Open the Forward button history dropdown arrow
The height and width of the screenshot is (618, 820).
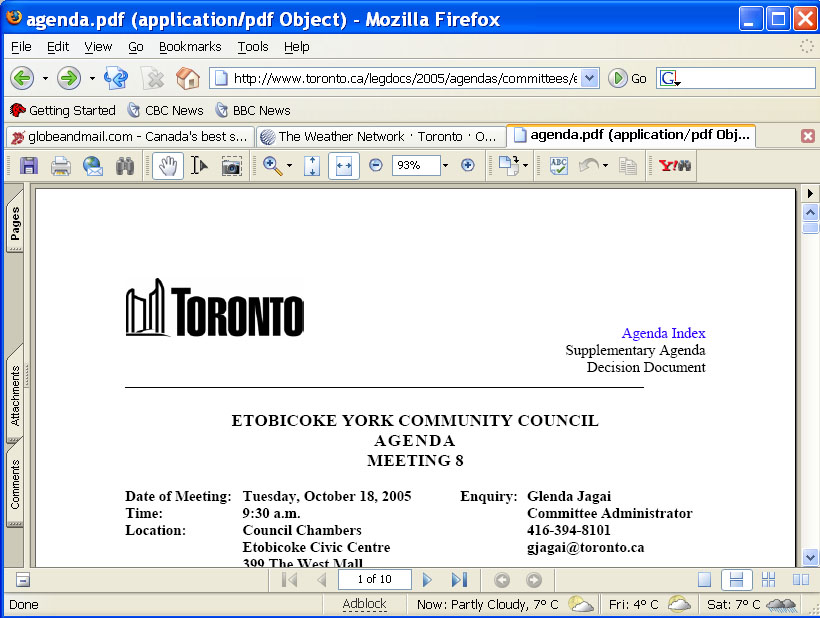pyautogui.click(x=92, y=78)
